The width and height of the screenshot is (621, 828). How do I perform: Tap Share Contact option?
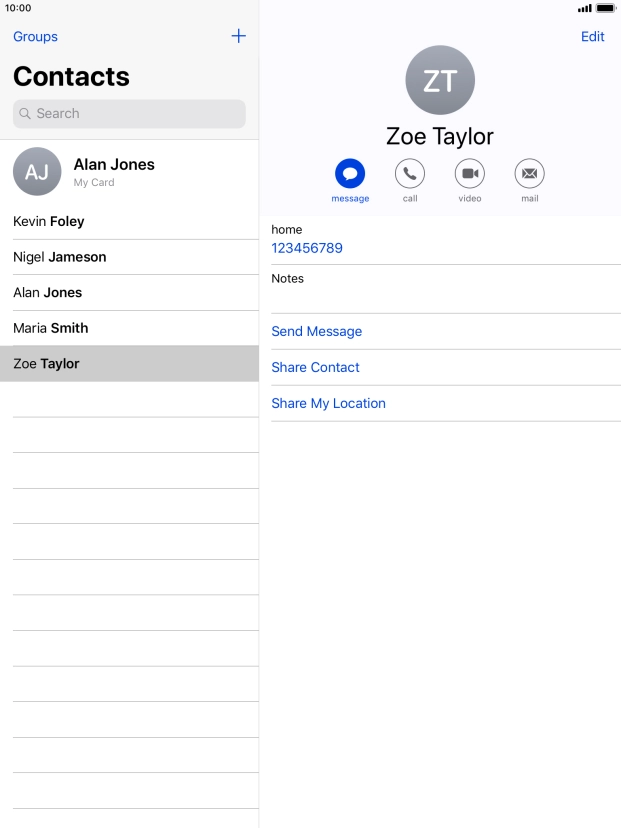point(316,368)
